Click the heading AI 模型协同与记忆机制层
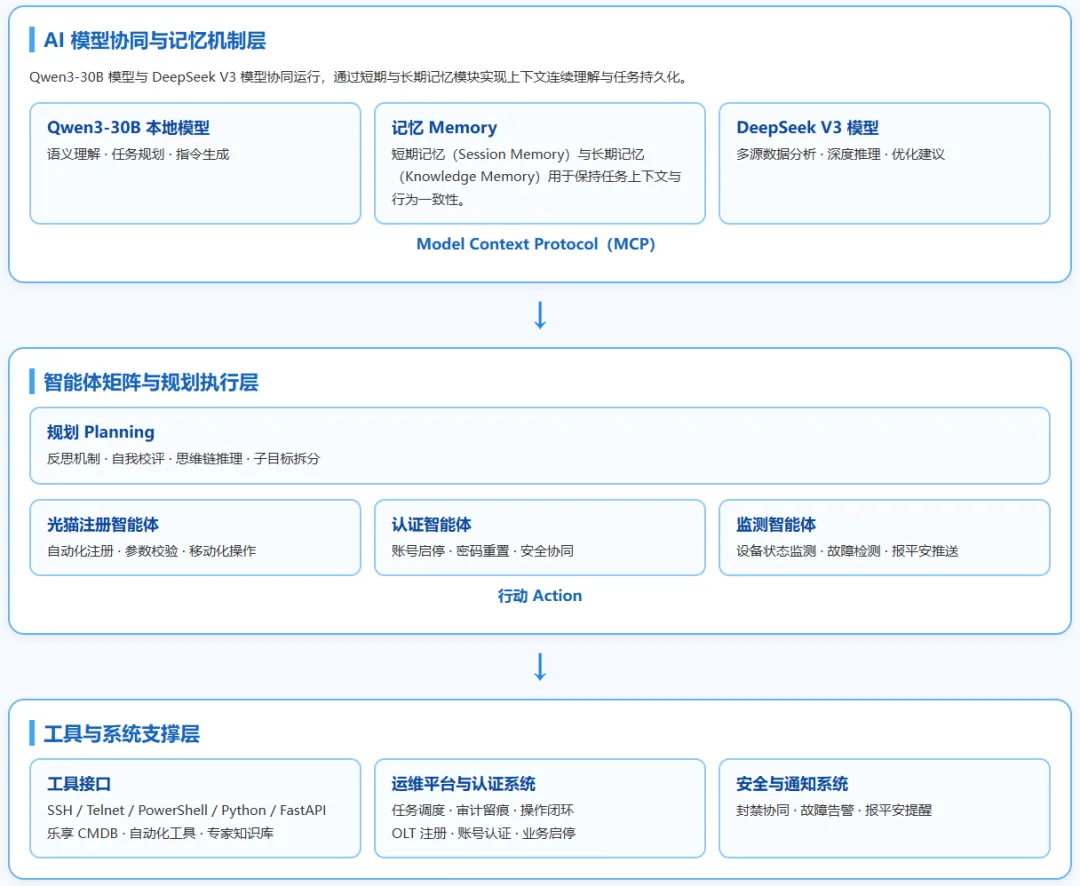 154,41
